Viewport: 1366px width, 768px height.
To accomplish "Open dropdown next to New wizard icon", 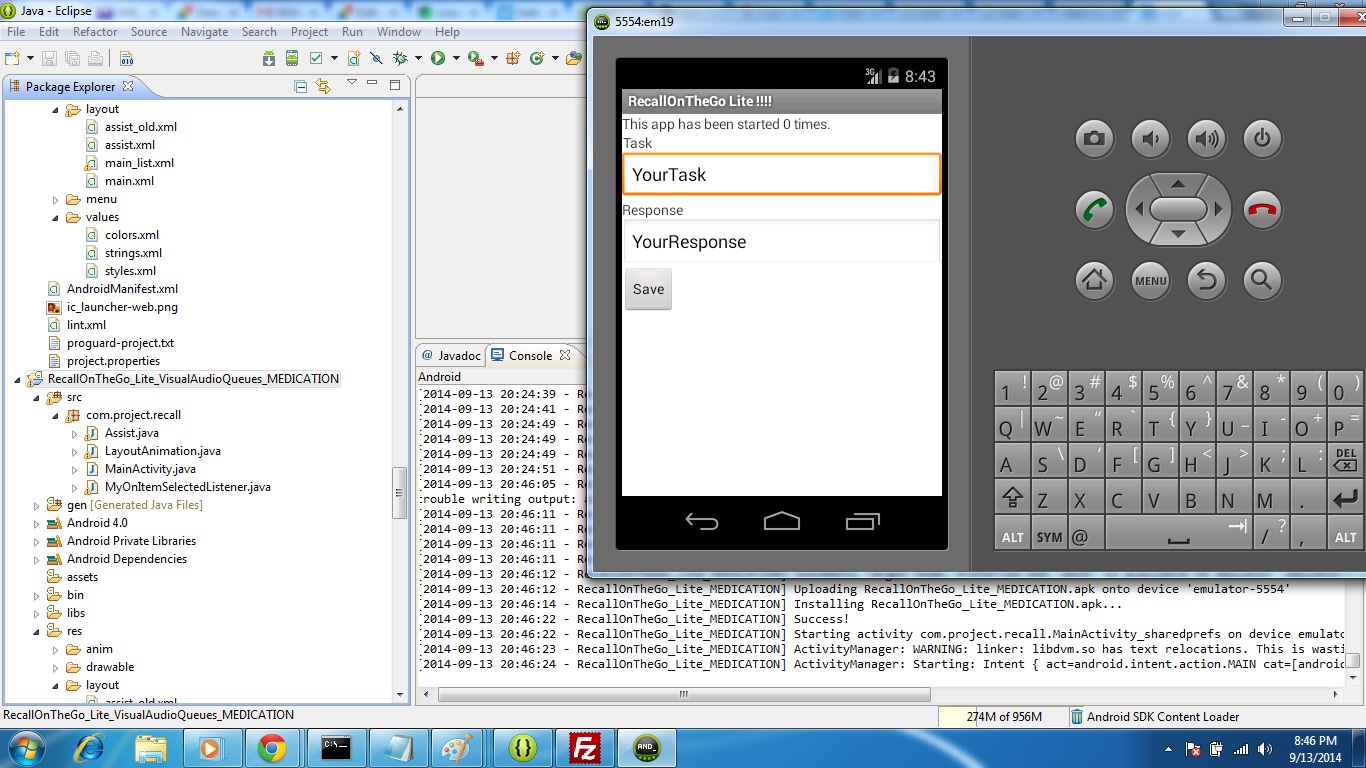I will 30,58.
